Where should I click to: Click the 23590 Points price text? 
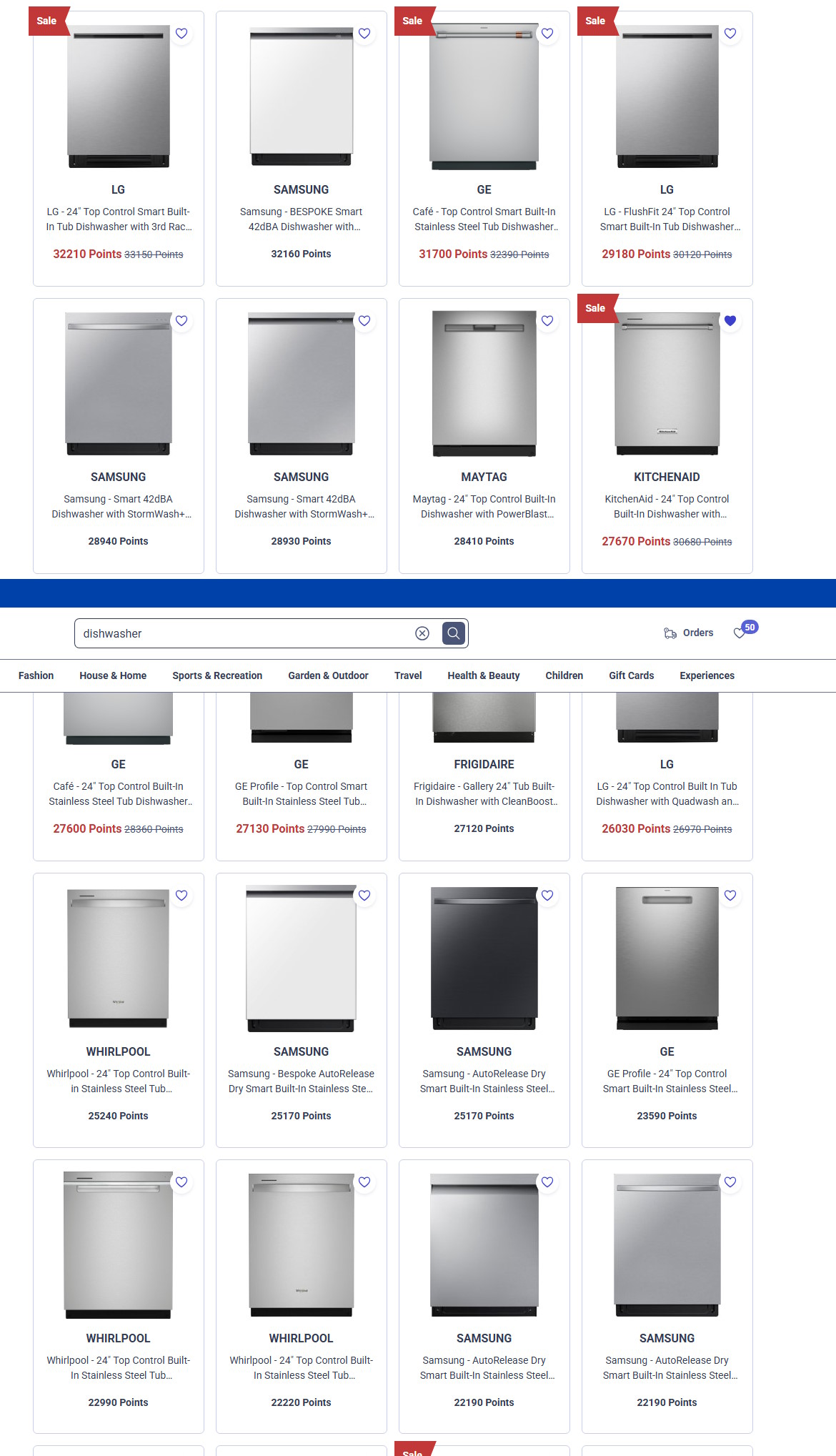coord(667,1116)
